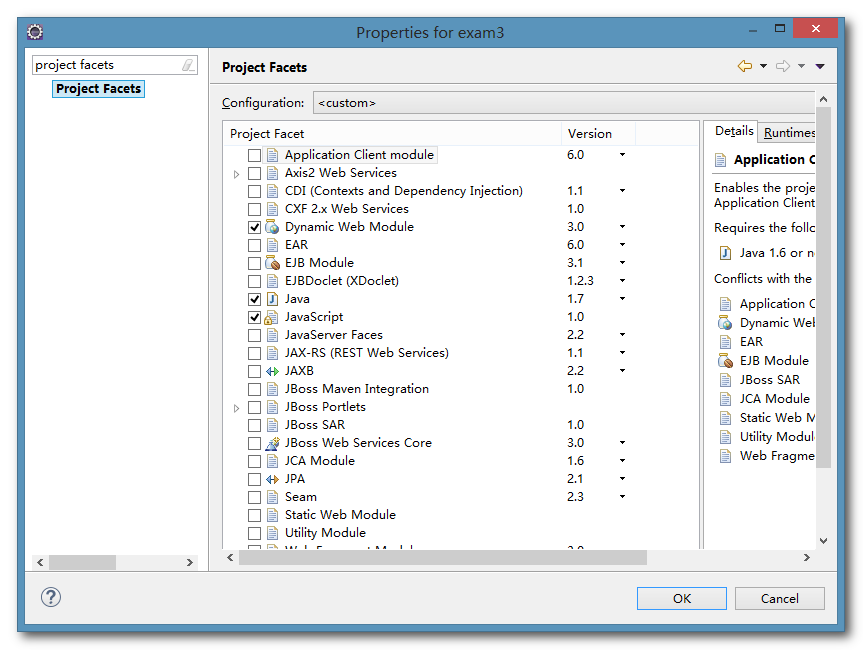Screen dimensions: 863x650
Task: Select the JAX-RS (REST Web Services) row
Action: [x=367, y=353]
